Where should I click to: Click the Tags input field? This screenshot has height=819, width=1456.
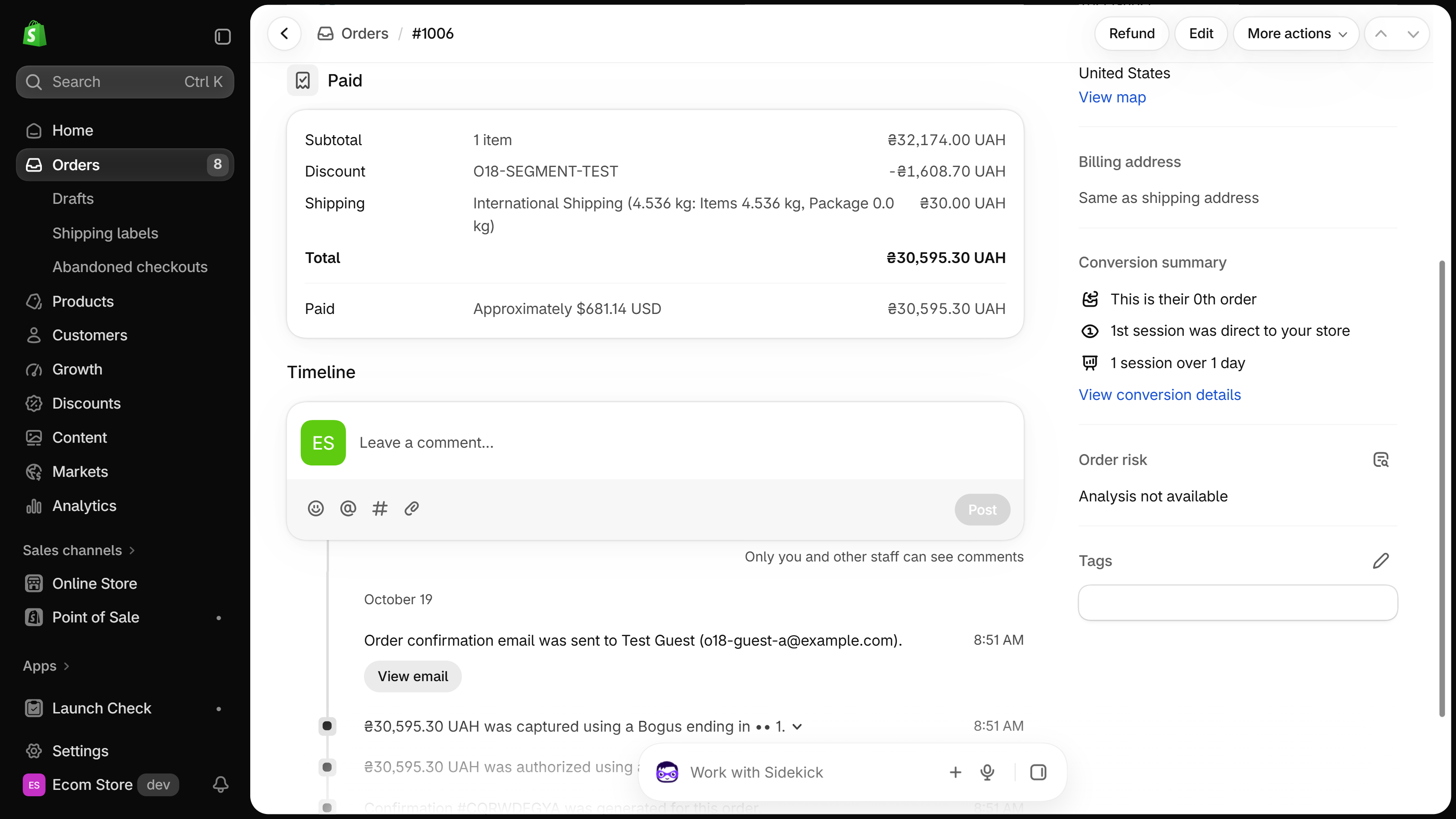(1238, 602)
